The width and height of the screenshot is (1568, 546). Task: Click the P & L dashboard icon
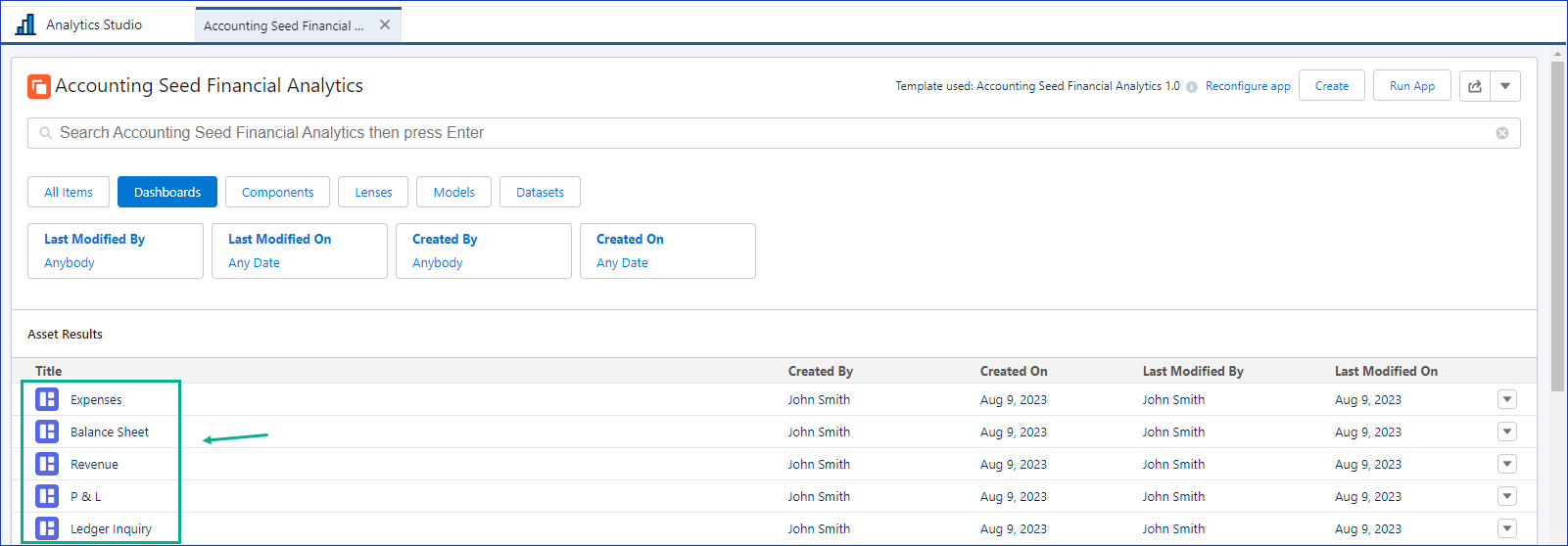click(x=47, y=496)
